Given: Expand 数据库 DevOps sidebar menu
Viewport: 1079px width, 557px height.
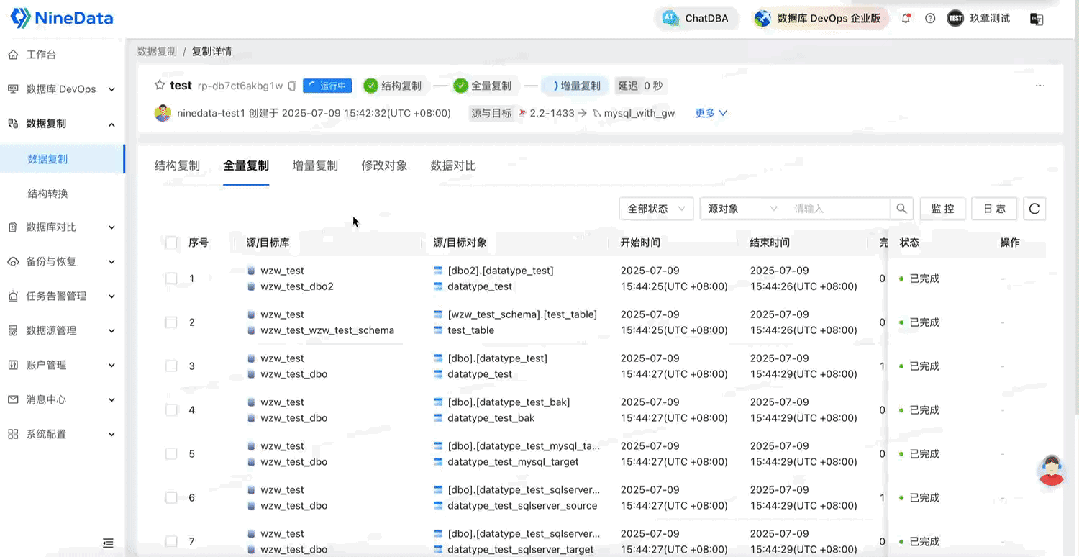Looking at the screenshot, I should tap(111, 90).
